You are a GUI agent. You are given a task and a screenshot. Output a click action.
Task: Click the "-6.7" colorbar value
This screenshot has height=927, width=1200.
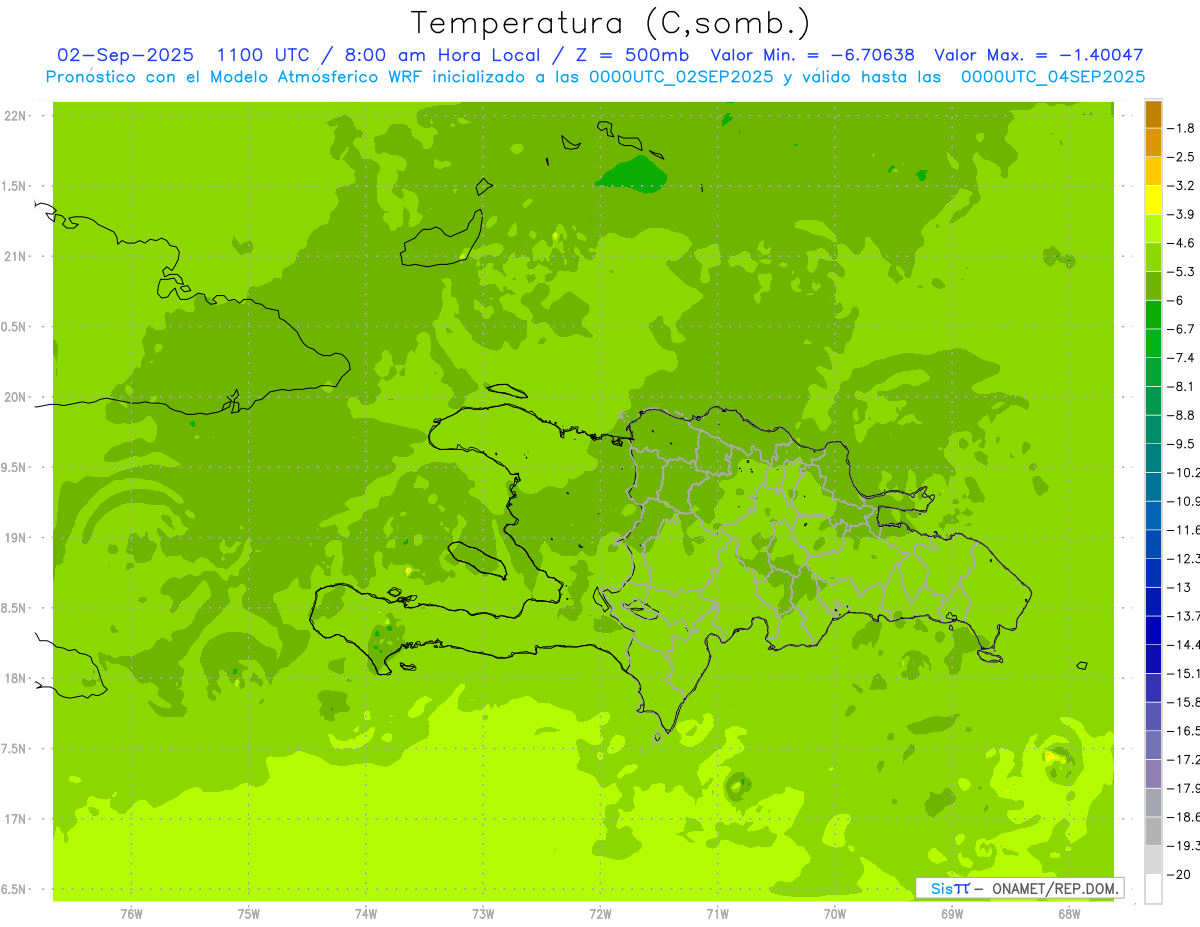[1182, 329]
